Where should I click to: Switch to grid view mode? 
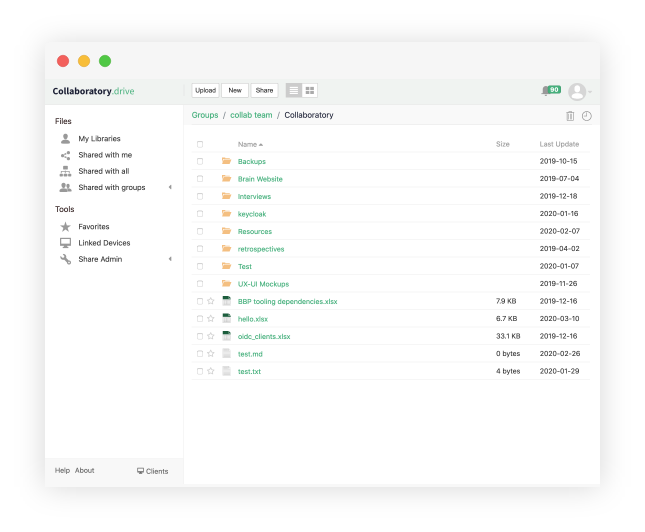[x=310, y=90]
